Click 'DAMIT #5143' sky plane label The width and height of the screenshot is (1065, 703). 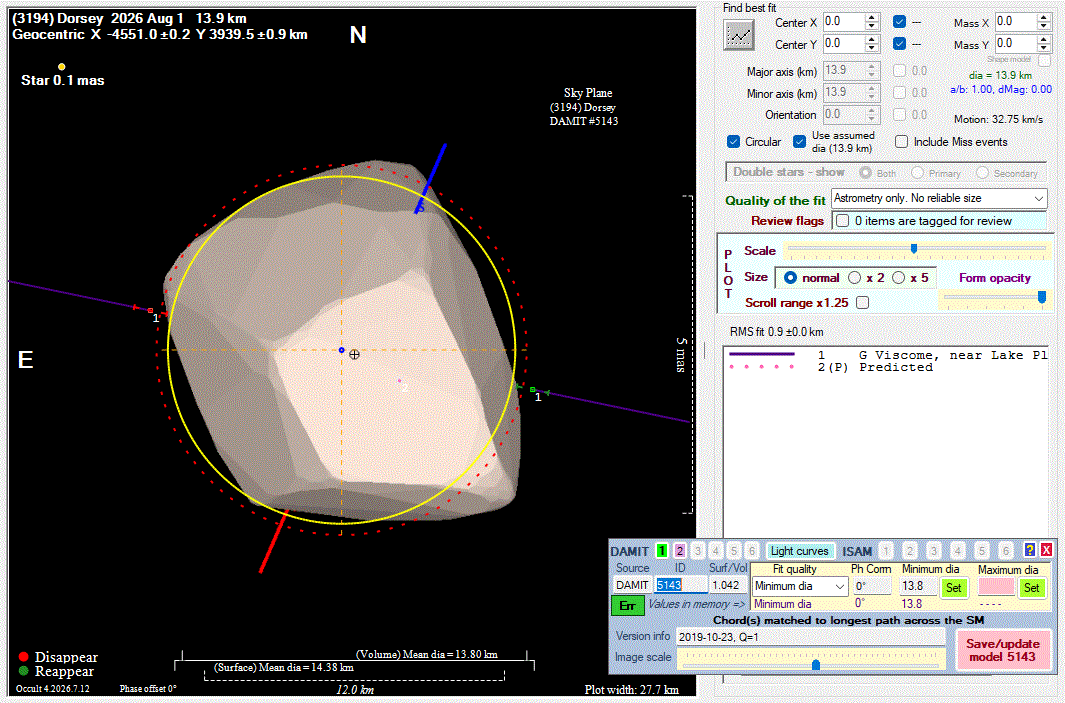click(x=583, y=122)
